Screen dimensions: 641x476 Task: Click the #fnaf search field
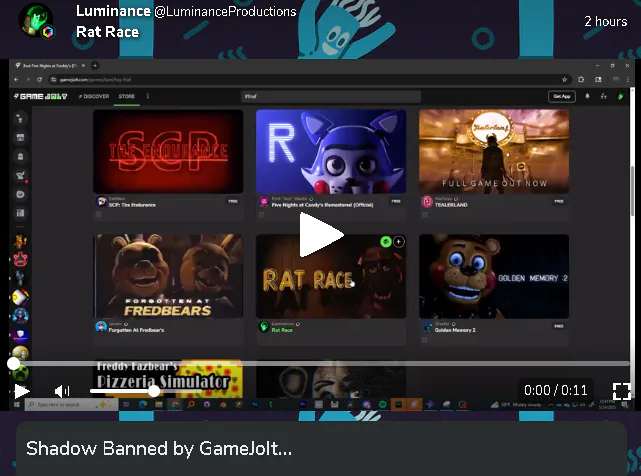[331, 97]
